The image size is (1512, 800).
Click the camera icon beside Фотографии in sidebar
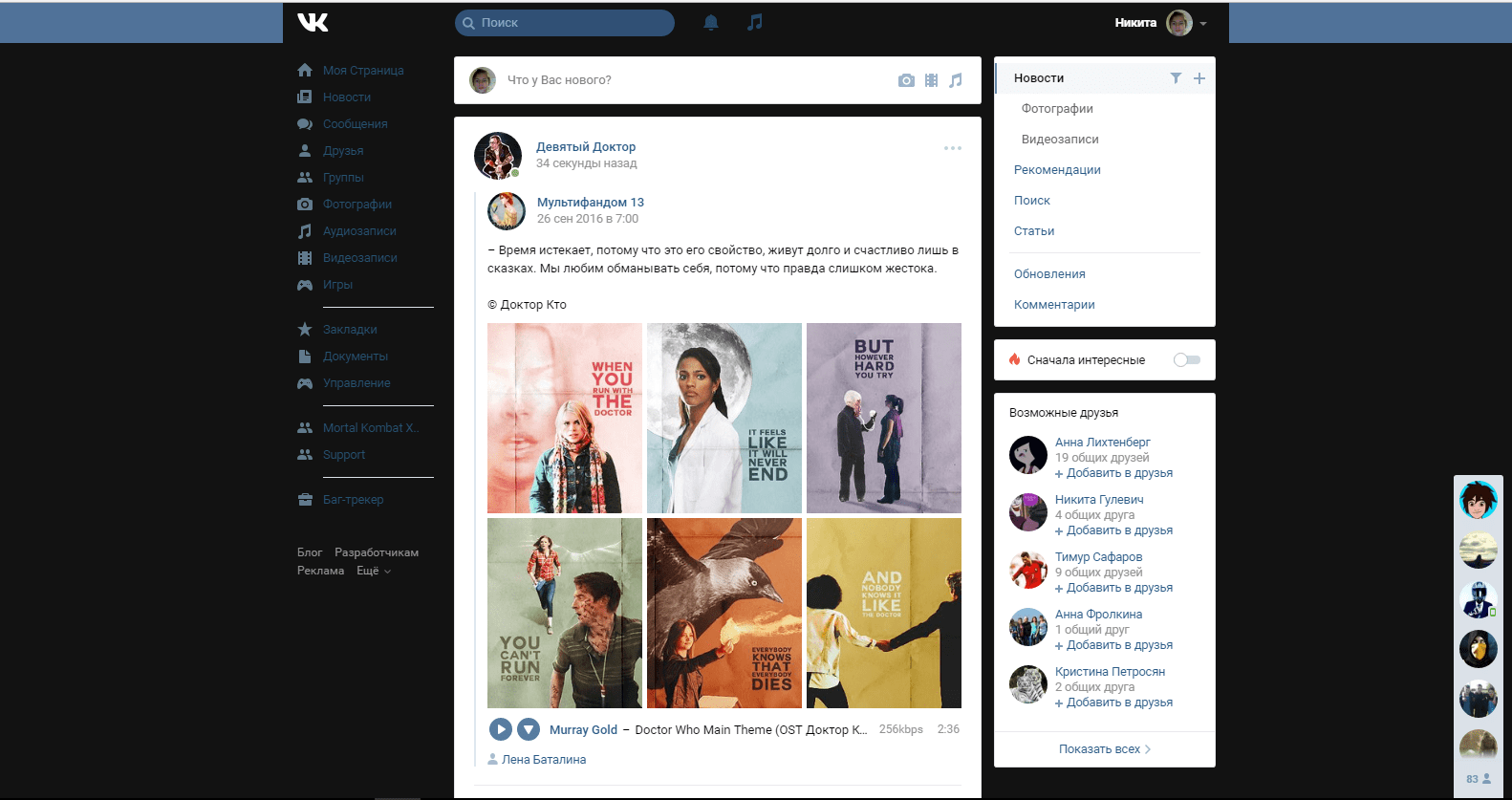tap(305, 204)
